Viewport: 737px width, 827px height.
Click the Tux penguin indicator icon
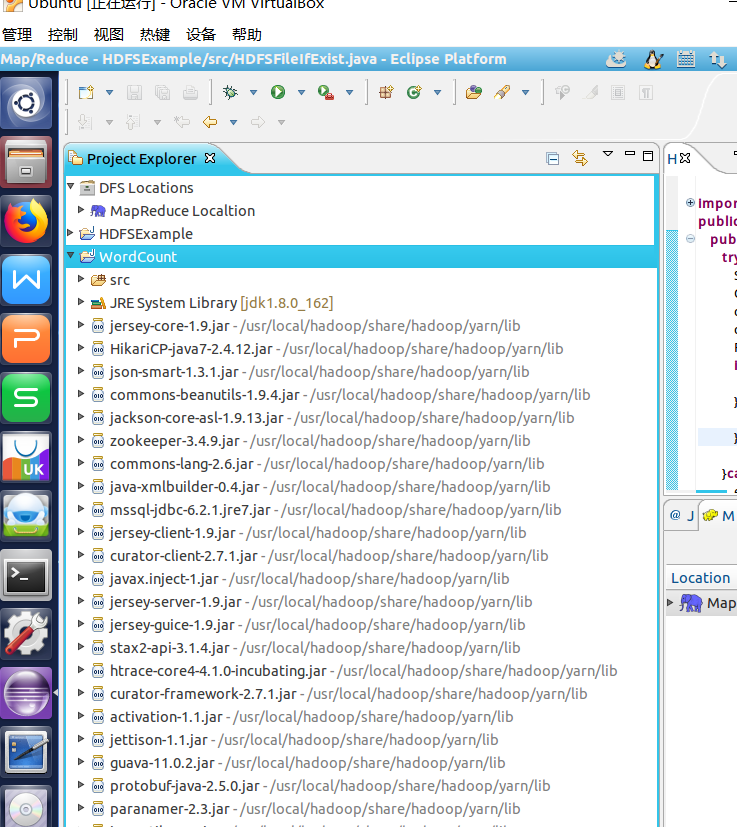click(653, 60)
